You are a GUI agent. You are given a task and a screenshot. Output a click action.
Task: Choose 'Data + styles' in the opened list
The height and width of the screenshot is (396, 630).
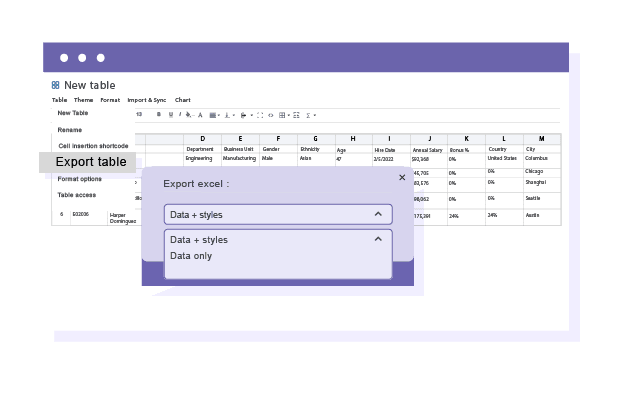(199, 240)
